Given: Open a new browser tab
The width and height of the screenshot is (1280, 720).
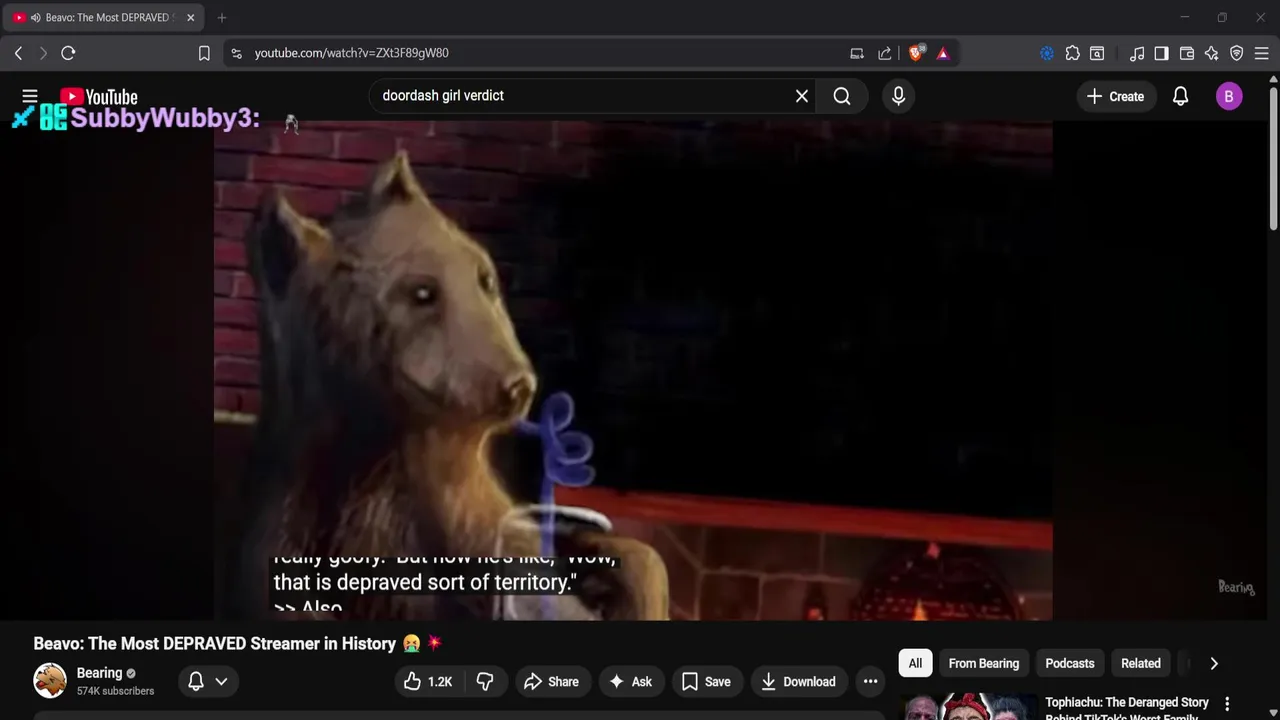Looking at the screenshot, I should [x=222, y=17].
